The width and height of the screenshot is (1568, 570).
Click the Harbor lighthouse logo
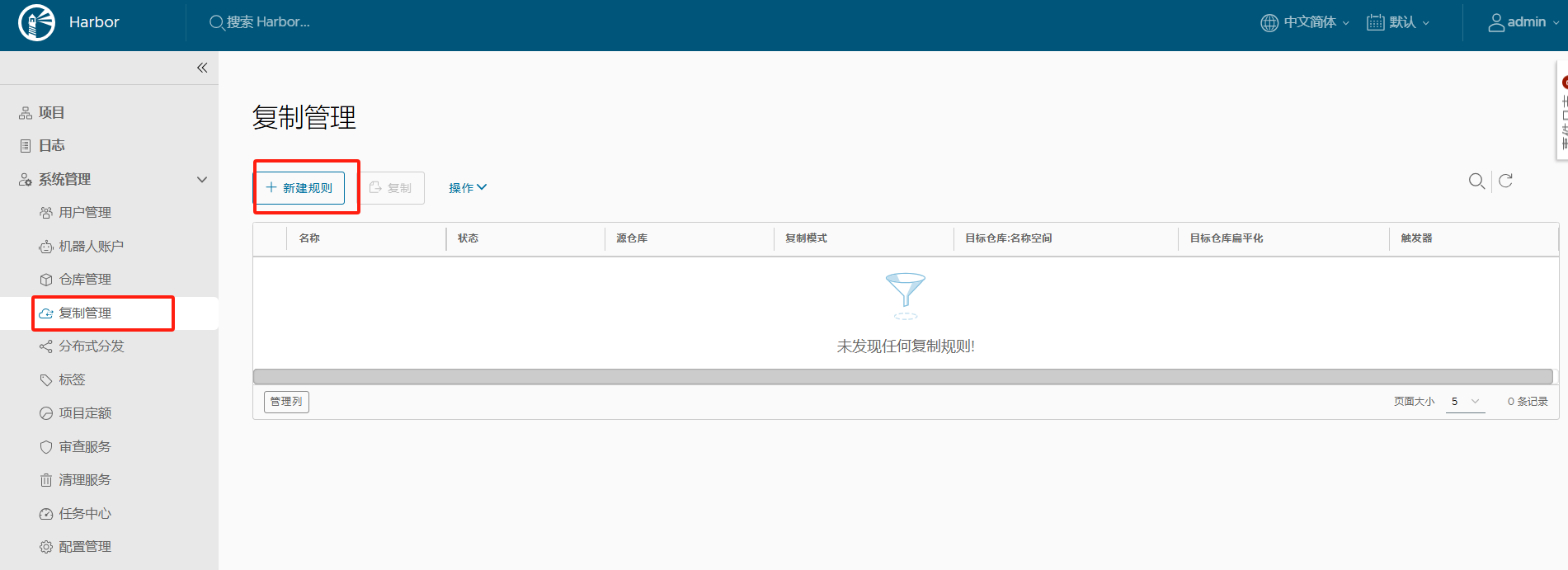(x=36, y=22)
